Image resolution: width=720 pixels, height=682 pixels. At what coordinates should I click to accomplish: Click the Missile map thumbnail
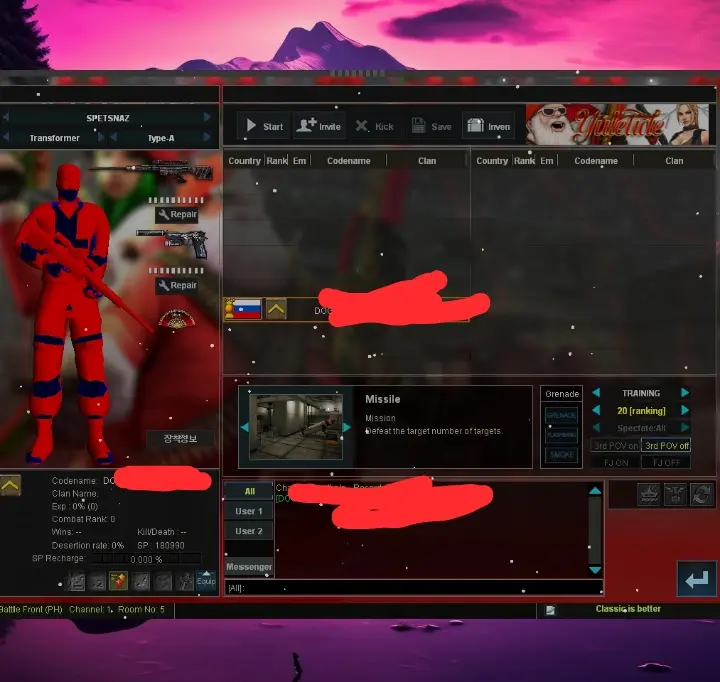tap(296, 427)
